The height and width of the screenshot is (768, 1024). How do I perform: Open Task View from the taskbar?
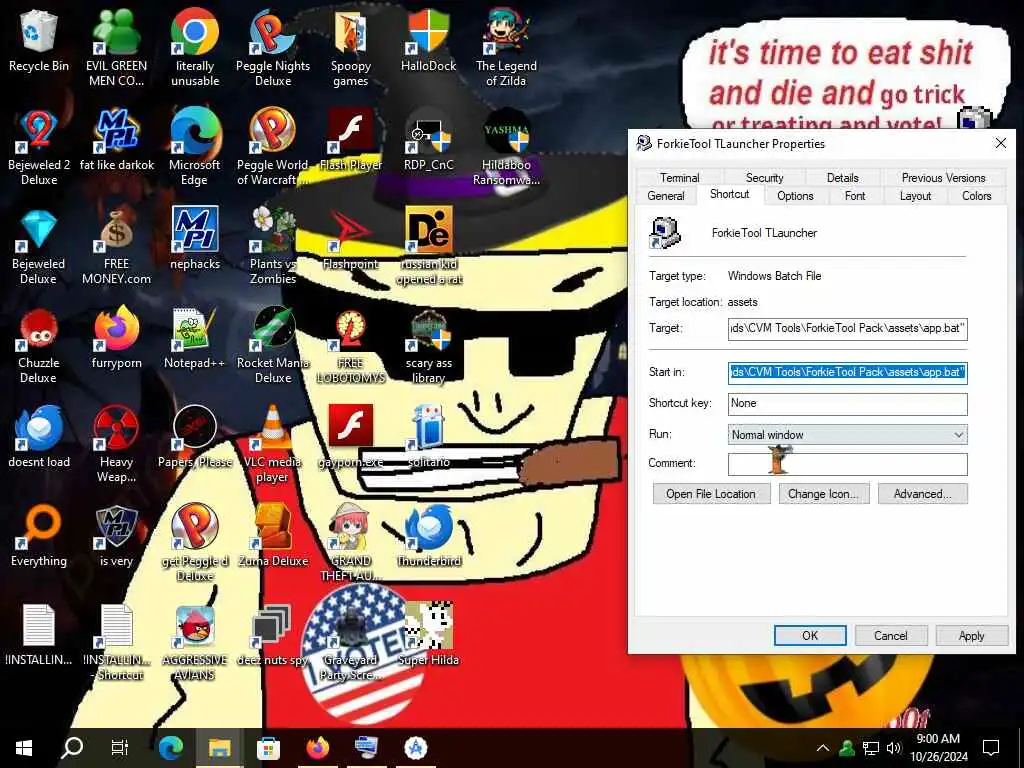coord(120,748)
